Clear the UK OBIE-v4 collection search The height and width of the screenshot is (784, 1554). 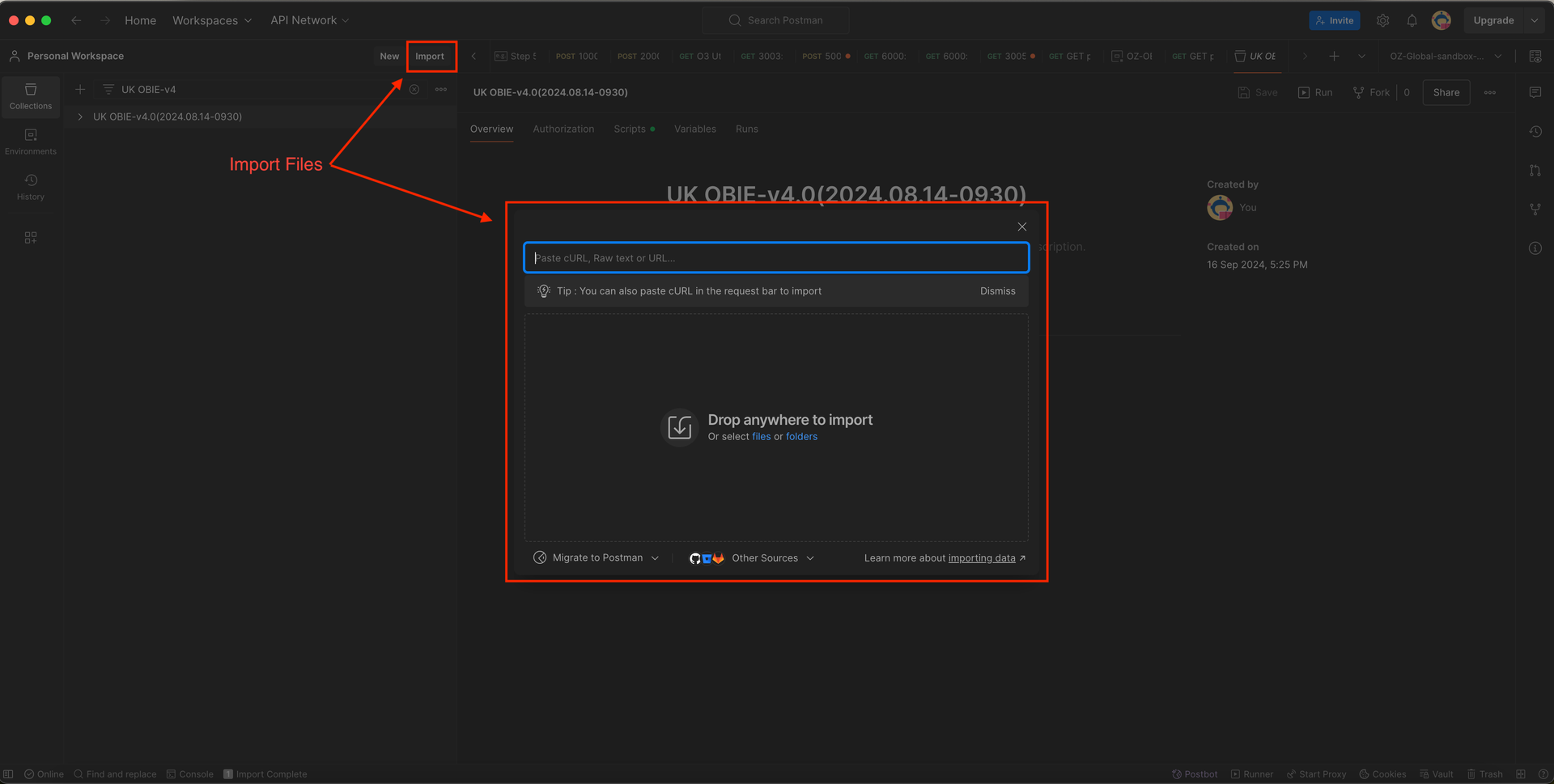[414, 89]
